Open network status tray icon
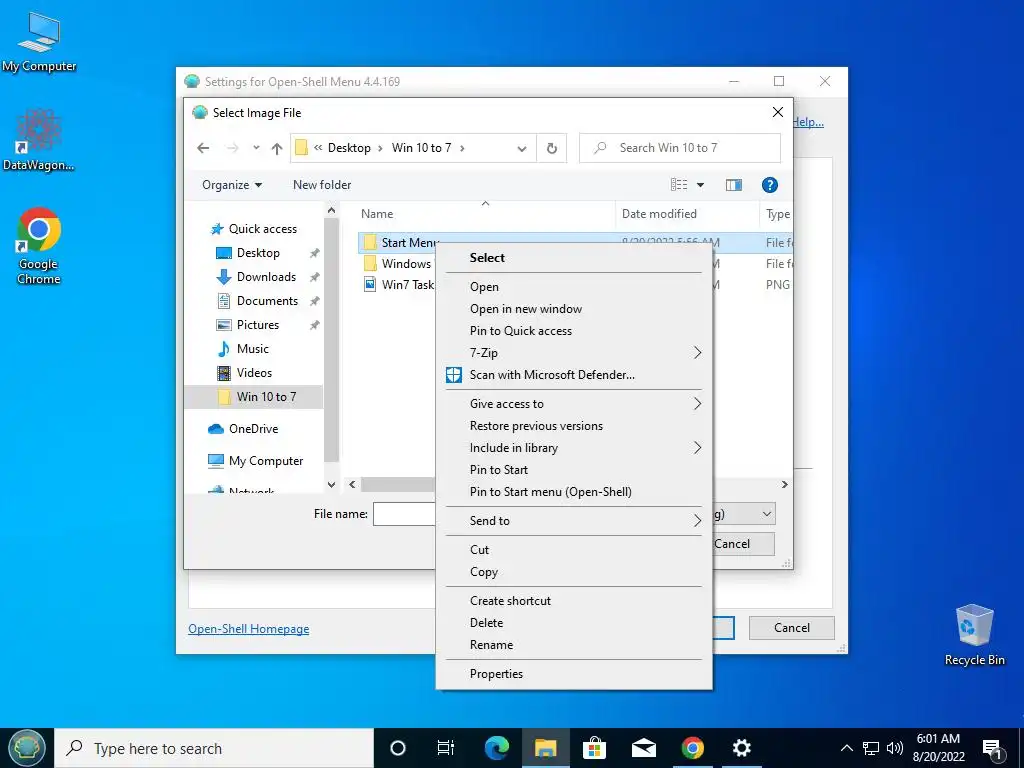Screen dimensions: 1024x768 point(871,748)
